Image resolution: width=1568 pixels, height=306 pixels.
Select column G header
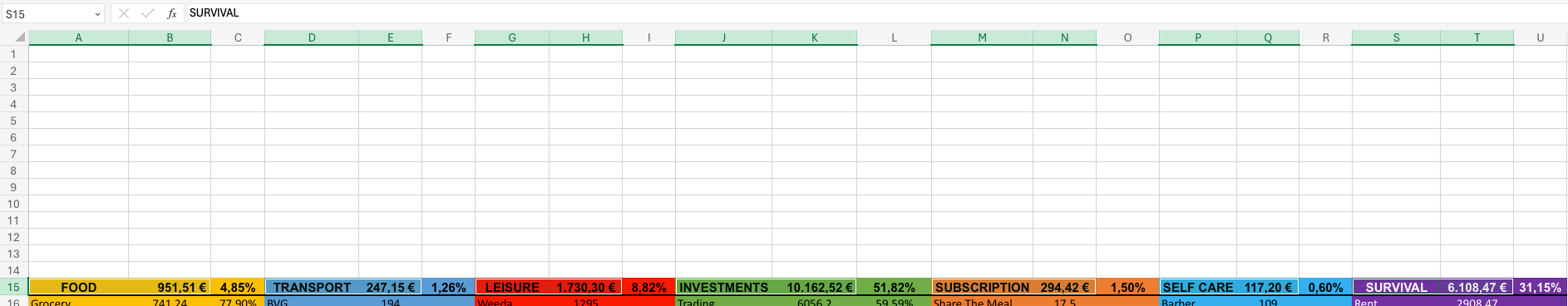(512, 37)
